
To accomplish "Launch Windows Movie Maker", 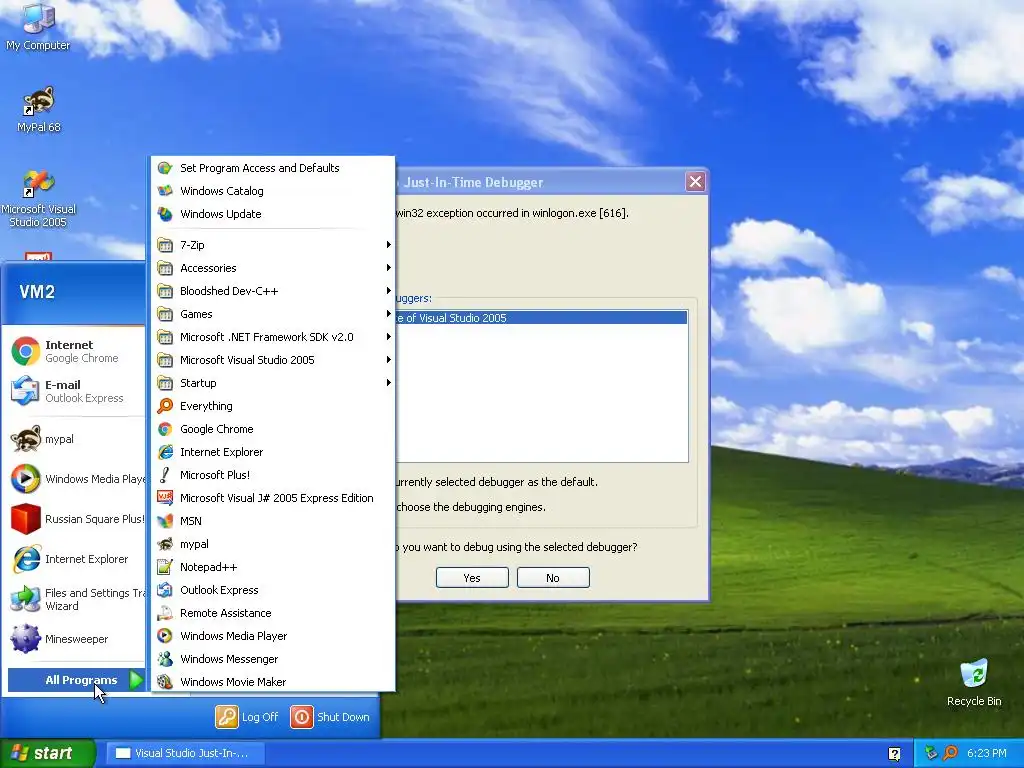I will click(273, 681).
